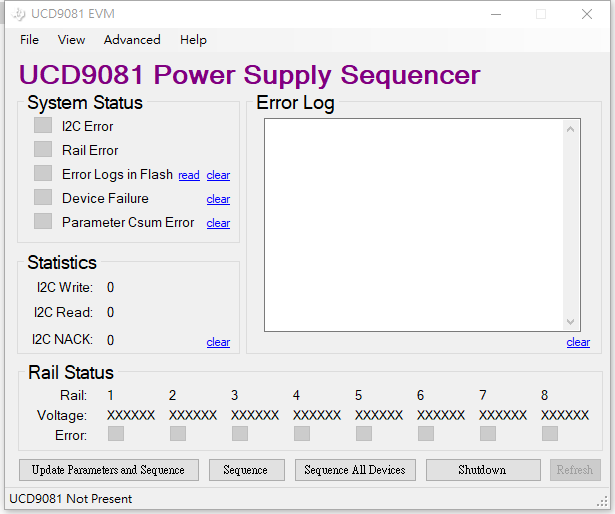Click the Error Log scroll down arrow

click(x=571, y=322)
